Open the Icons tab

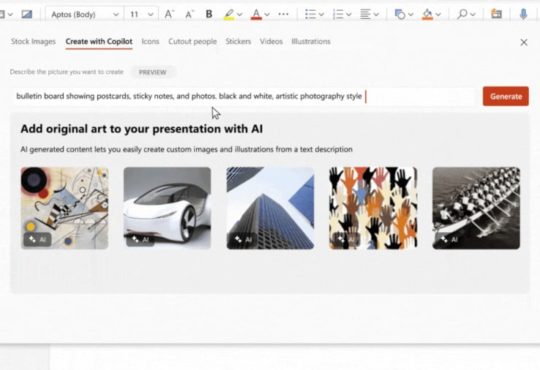[150, 42]
